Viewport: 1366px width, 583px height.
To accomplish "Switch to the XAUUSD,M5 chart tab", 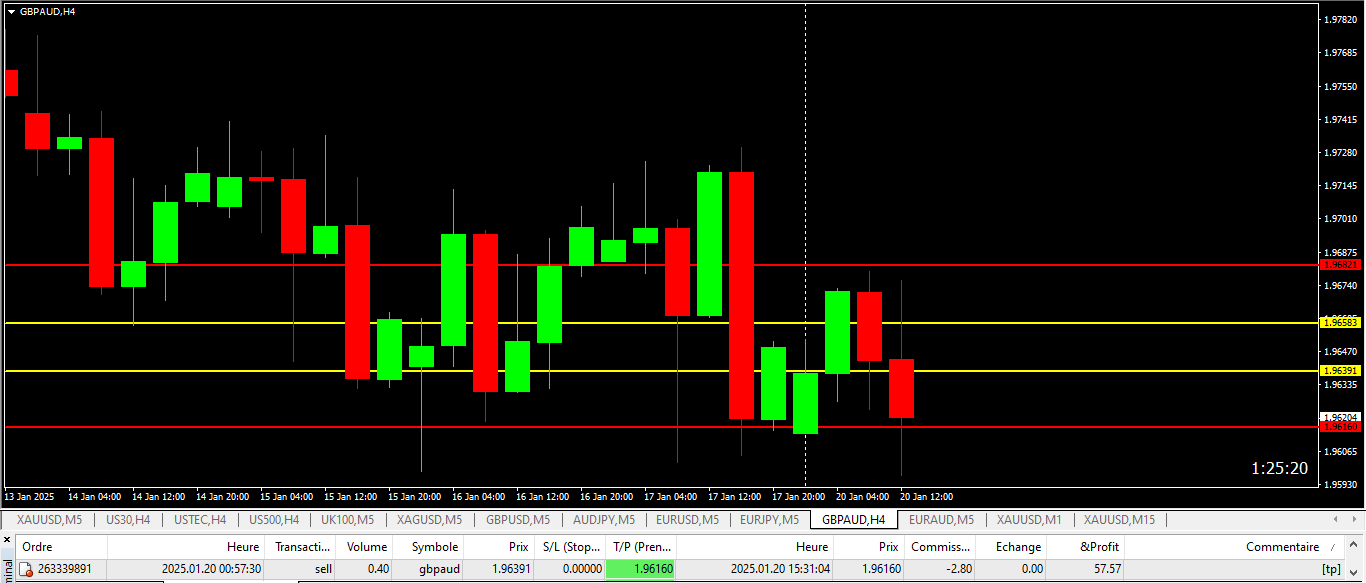I will click(x=49, y=520).
